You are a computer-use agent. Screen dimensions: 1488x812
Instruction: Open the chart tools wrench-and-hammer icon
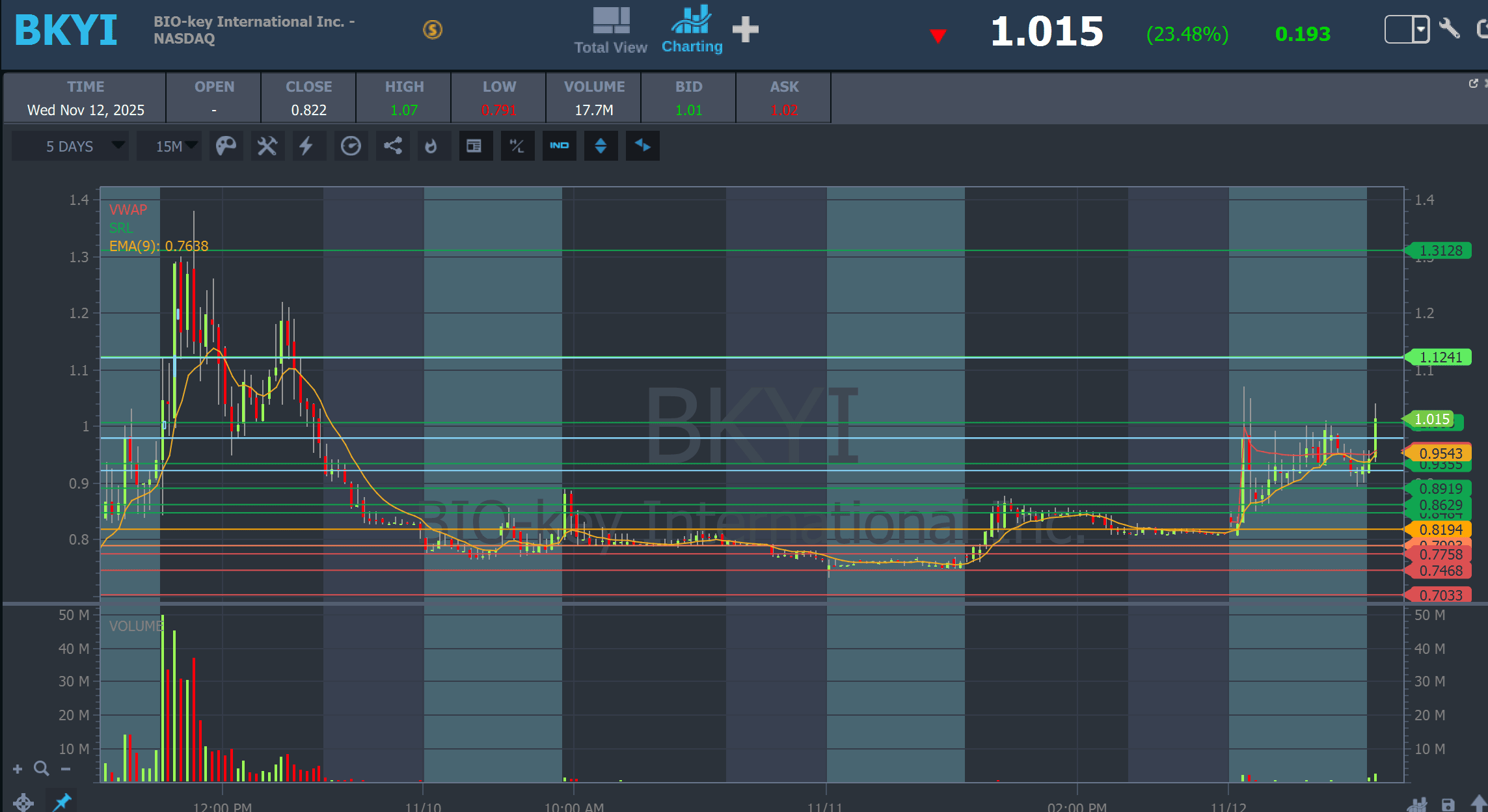click(267, 146)
